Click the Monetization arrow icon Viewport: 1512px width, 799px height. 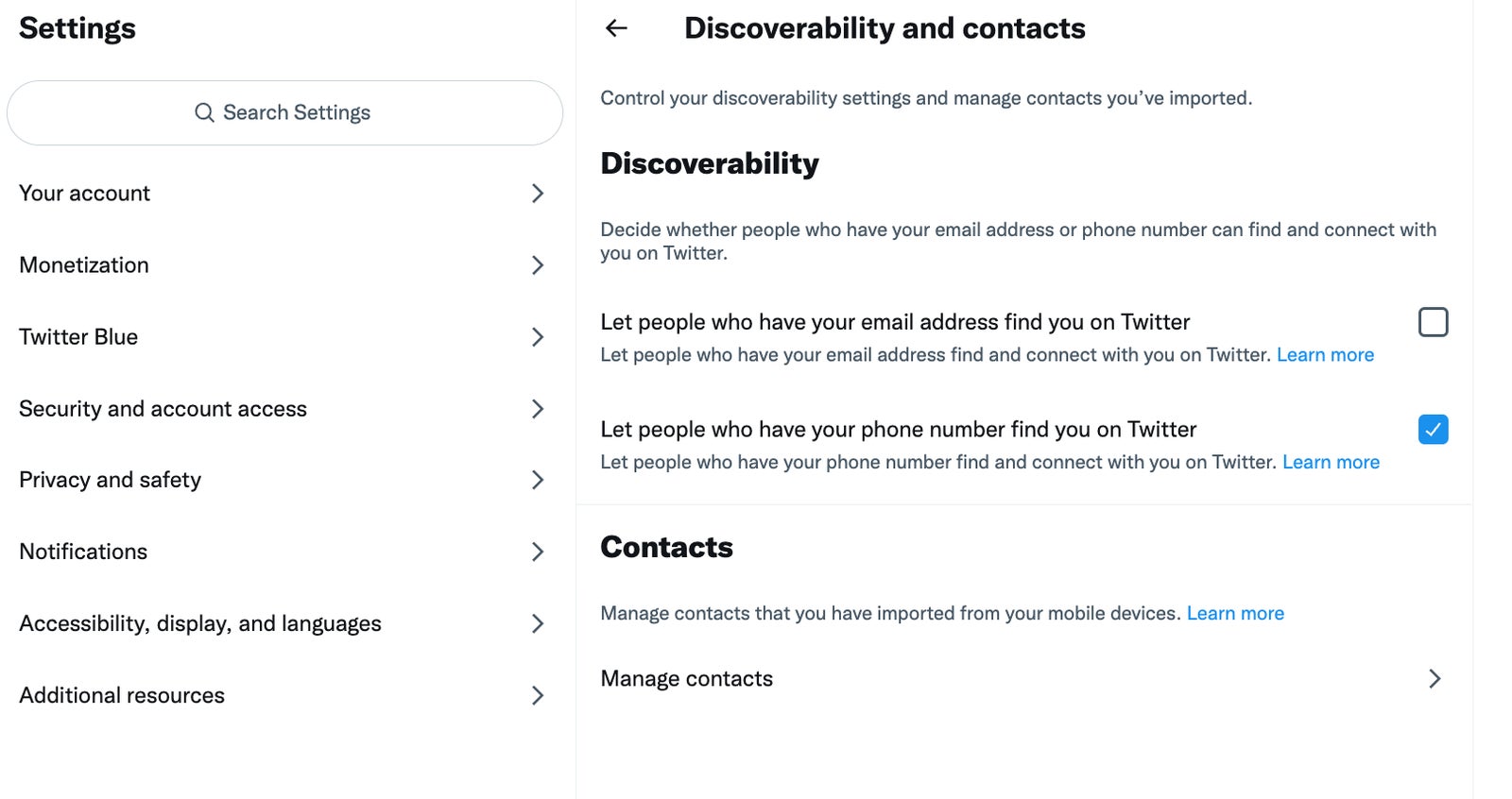tap(539, 265)
